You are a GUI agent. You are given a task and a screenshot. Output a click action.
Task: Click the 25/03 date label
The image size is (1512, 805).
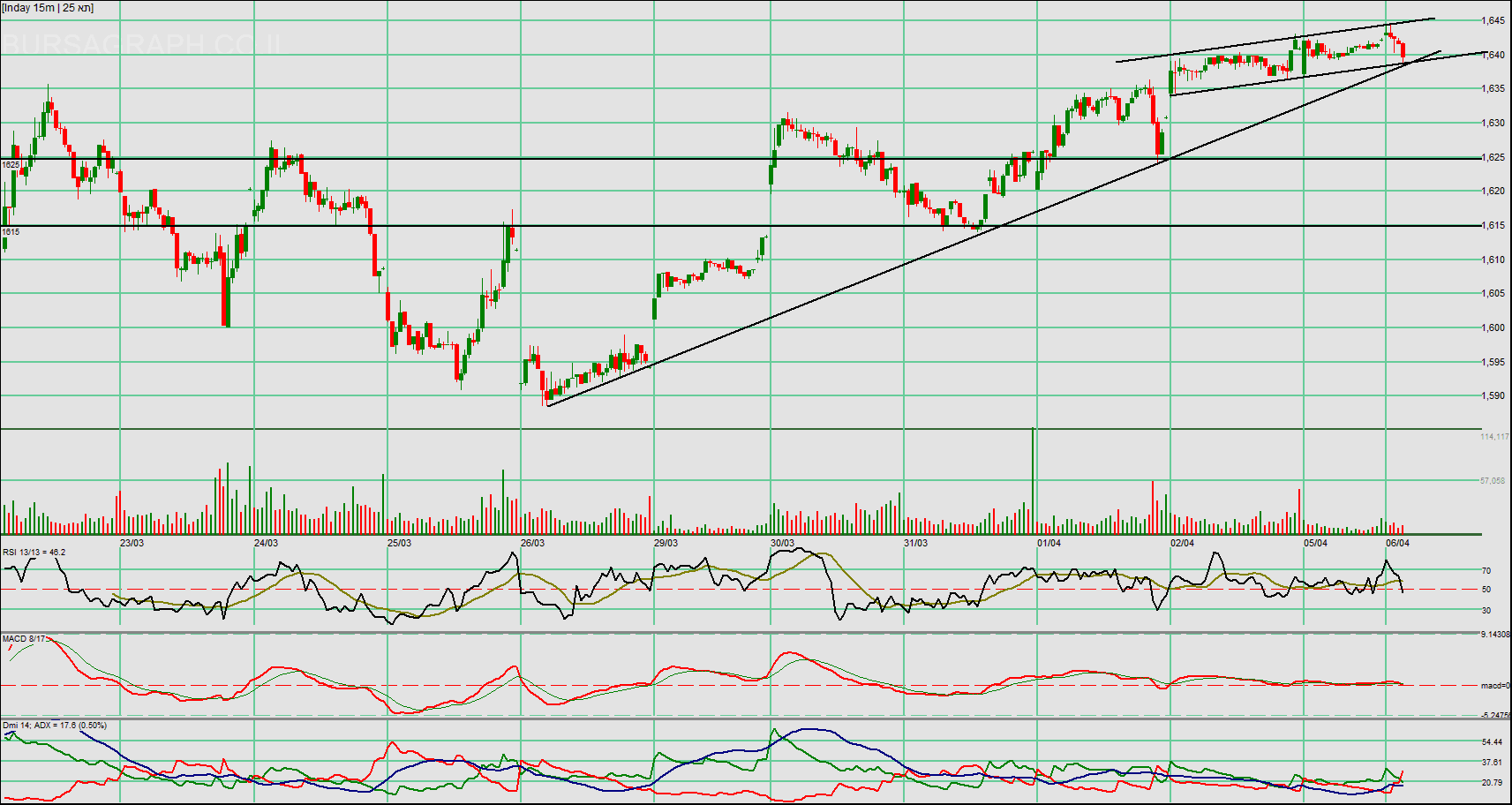(x=399, y=543)
